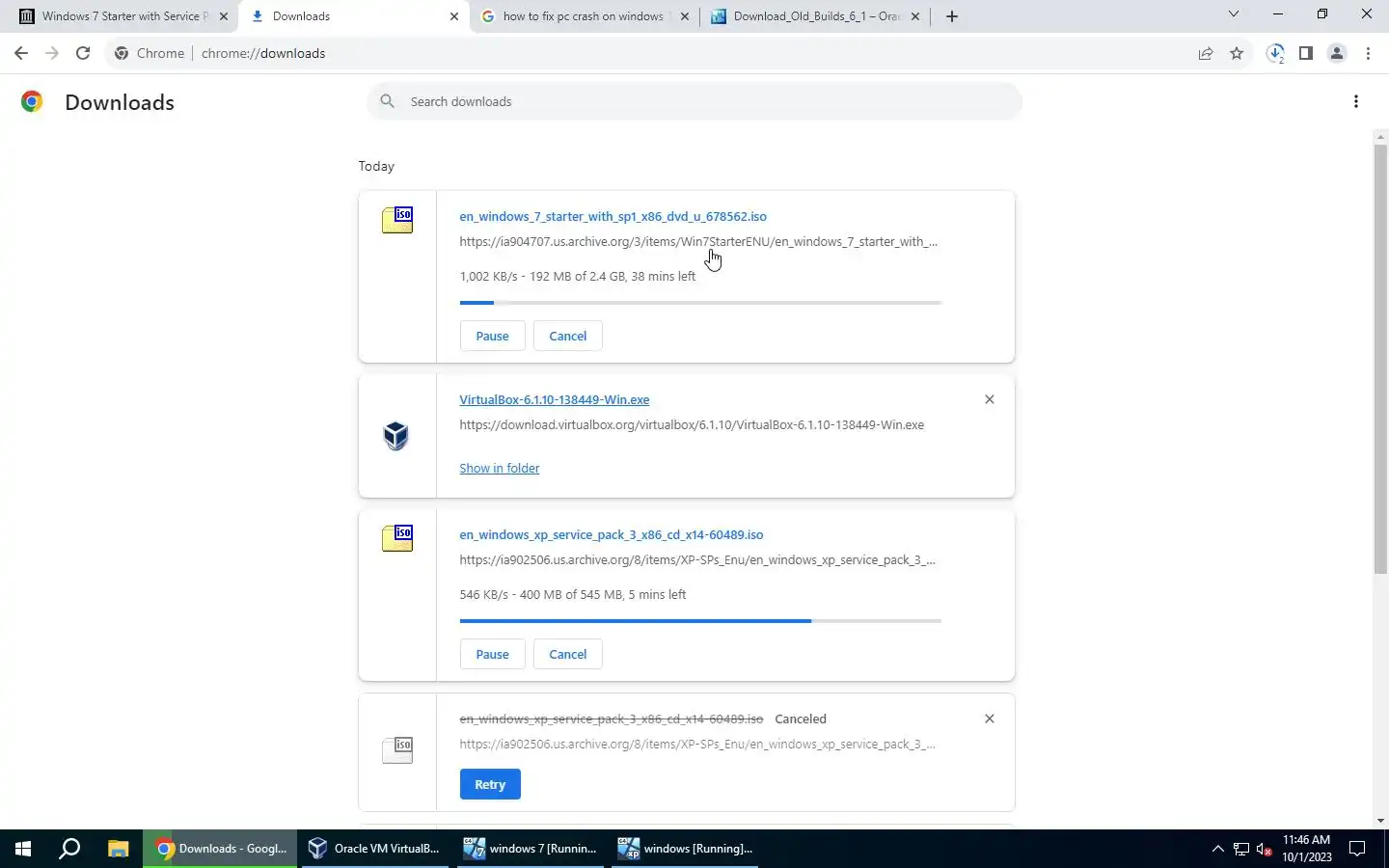
Task: Open the share this page icon
Action: pos(1206,53)
